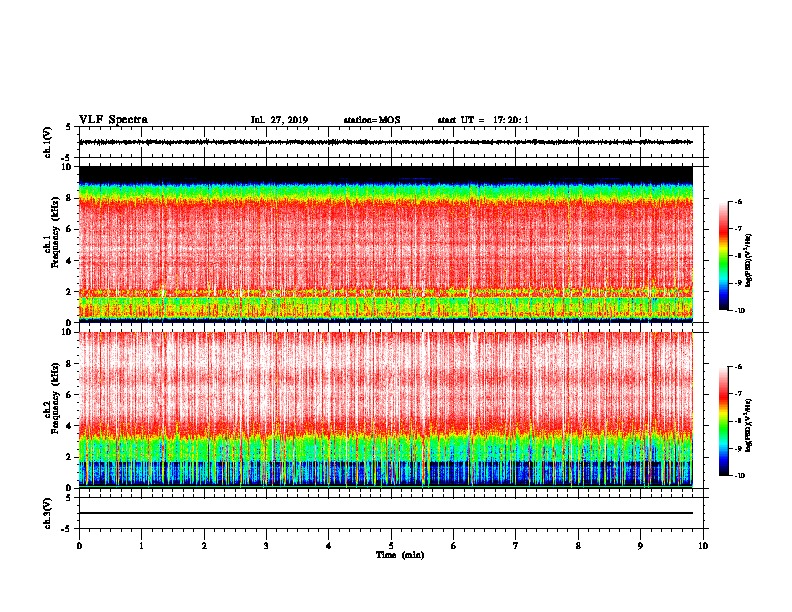The width and height of the screenshot is (792, 612).
Task: Click the "-5" tick of ch.3(V) axis
Action: (x=66, y=529)
